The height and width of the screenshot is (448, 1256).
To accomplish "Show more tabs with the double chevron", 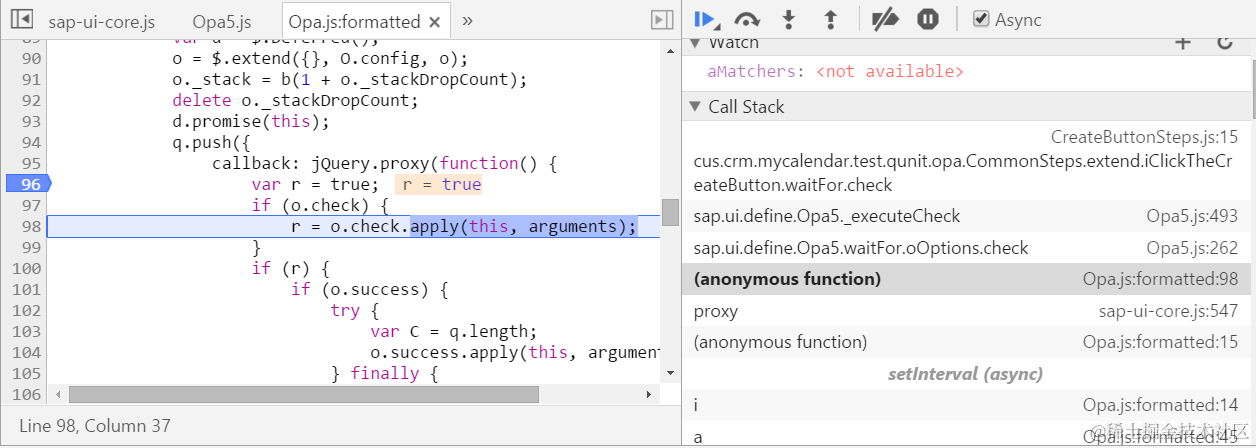I will pos(467,20).
